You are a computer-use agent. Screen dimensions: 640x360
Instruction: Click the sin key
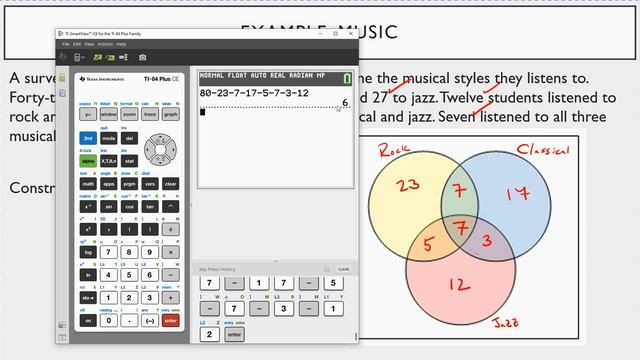coord(109,207)
